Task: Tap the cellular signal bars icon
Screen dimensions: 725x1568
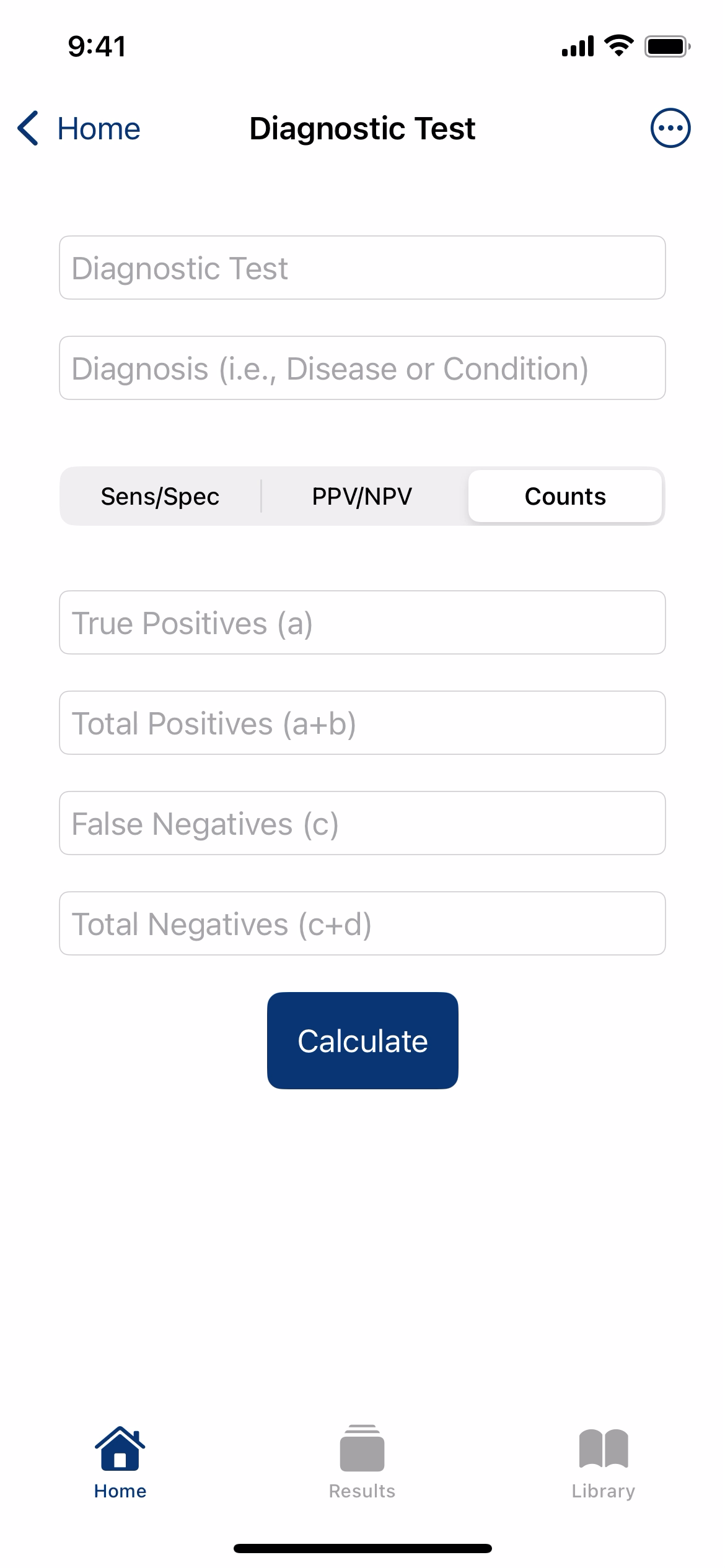Action: pos(578,46)
